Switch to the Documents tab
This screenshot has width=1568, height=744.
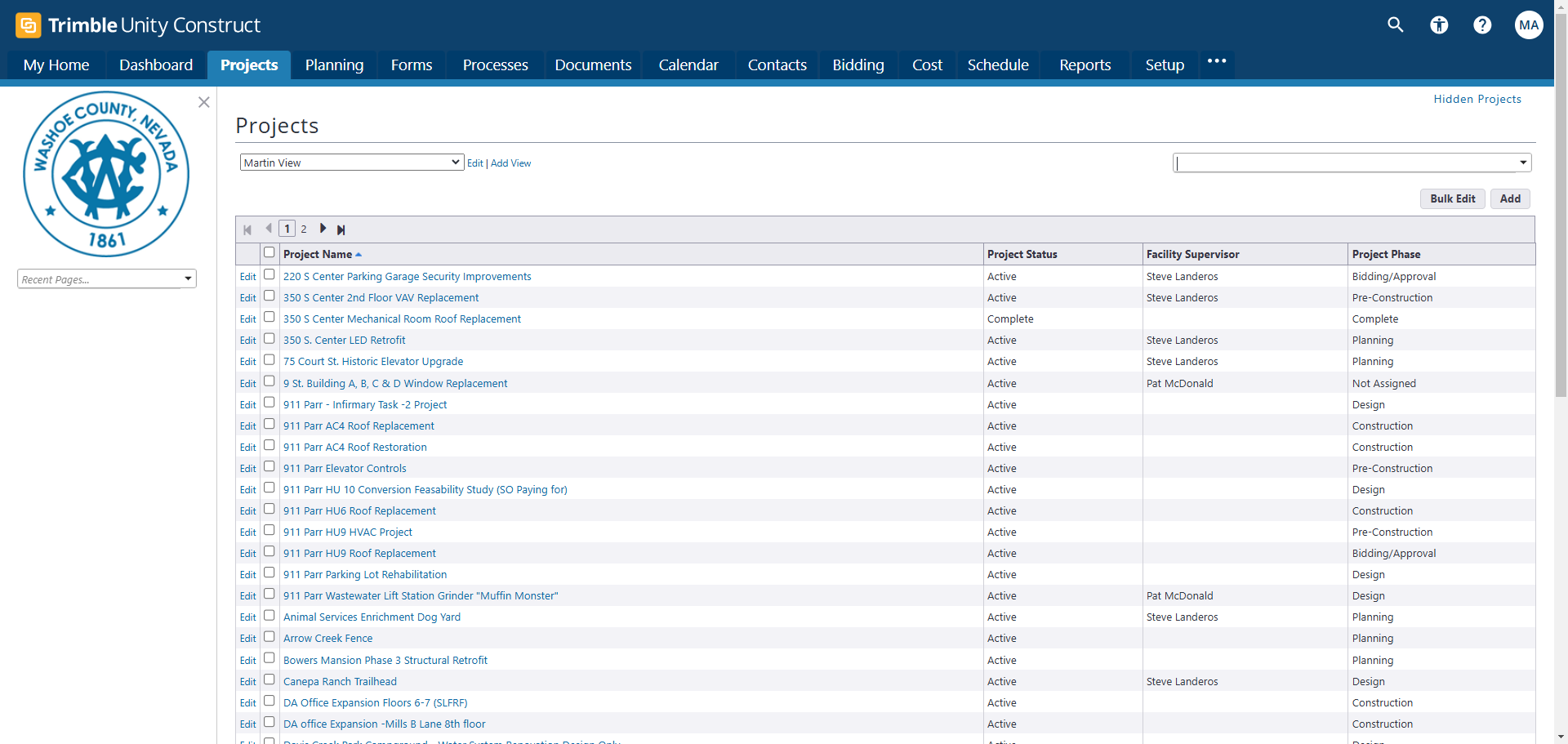click(593, 65)
